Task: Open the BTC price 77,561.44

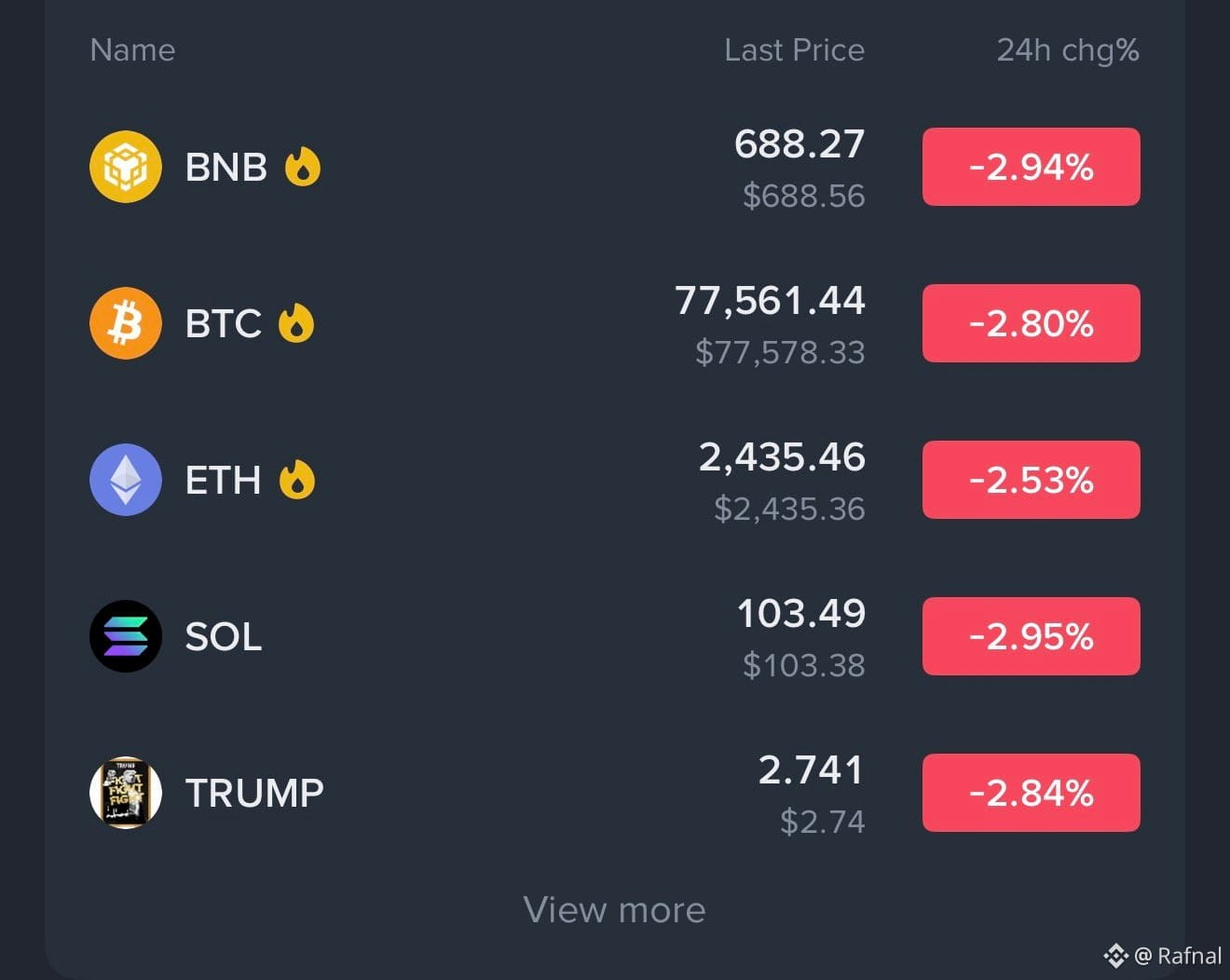Action: 771,301
